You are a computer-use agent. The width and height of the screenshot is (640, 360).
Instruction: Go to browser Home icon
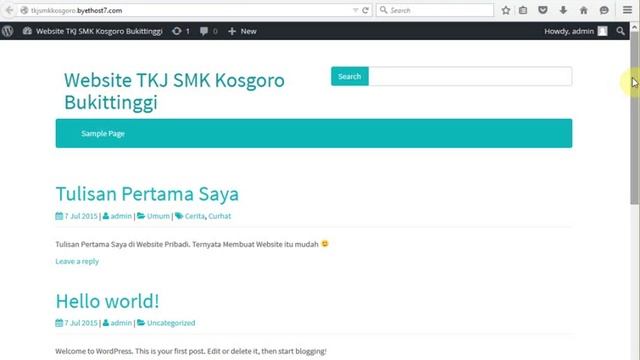pos(584,10)
